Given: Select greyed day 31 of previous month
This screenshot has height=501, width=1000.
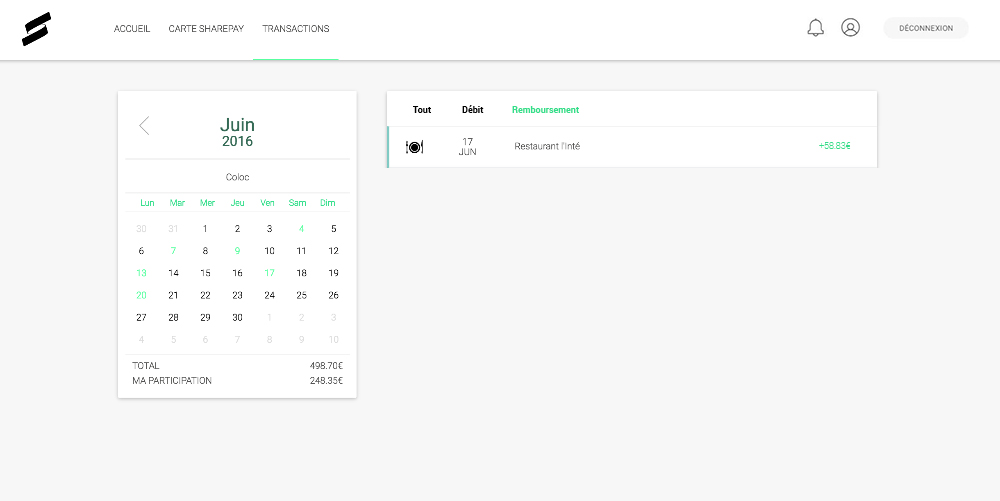Looking at the screenshot, I should pyautogui.click(x=173, y=229).
